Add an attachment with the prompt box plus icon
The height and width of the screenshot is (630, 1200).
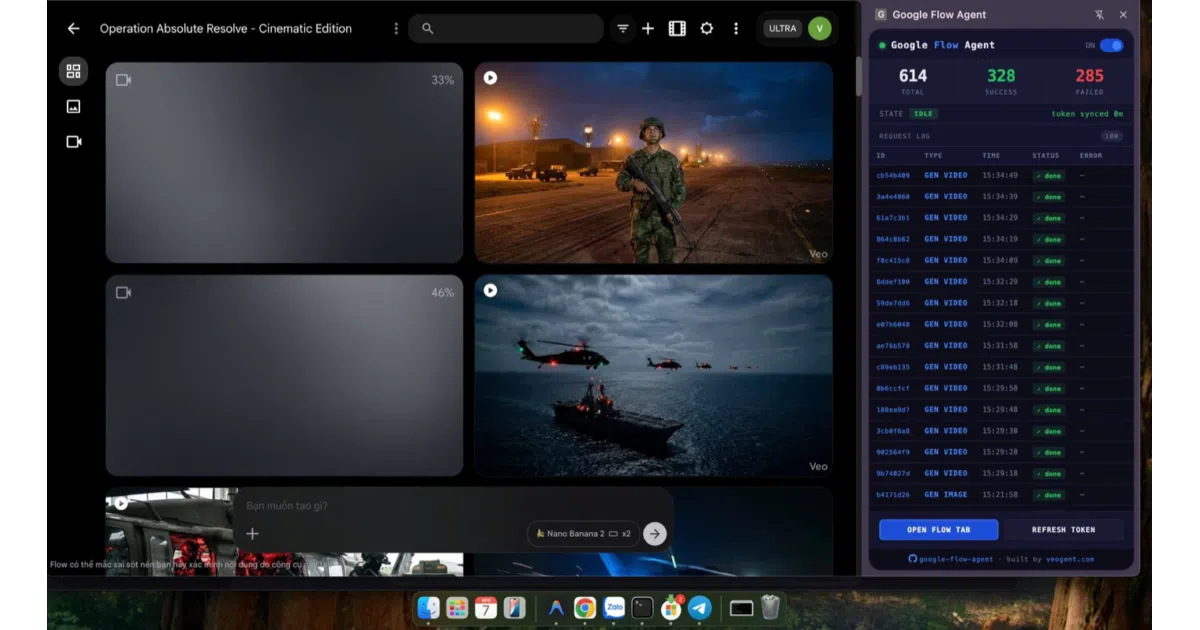coord(252,534)
